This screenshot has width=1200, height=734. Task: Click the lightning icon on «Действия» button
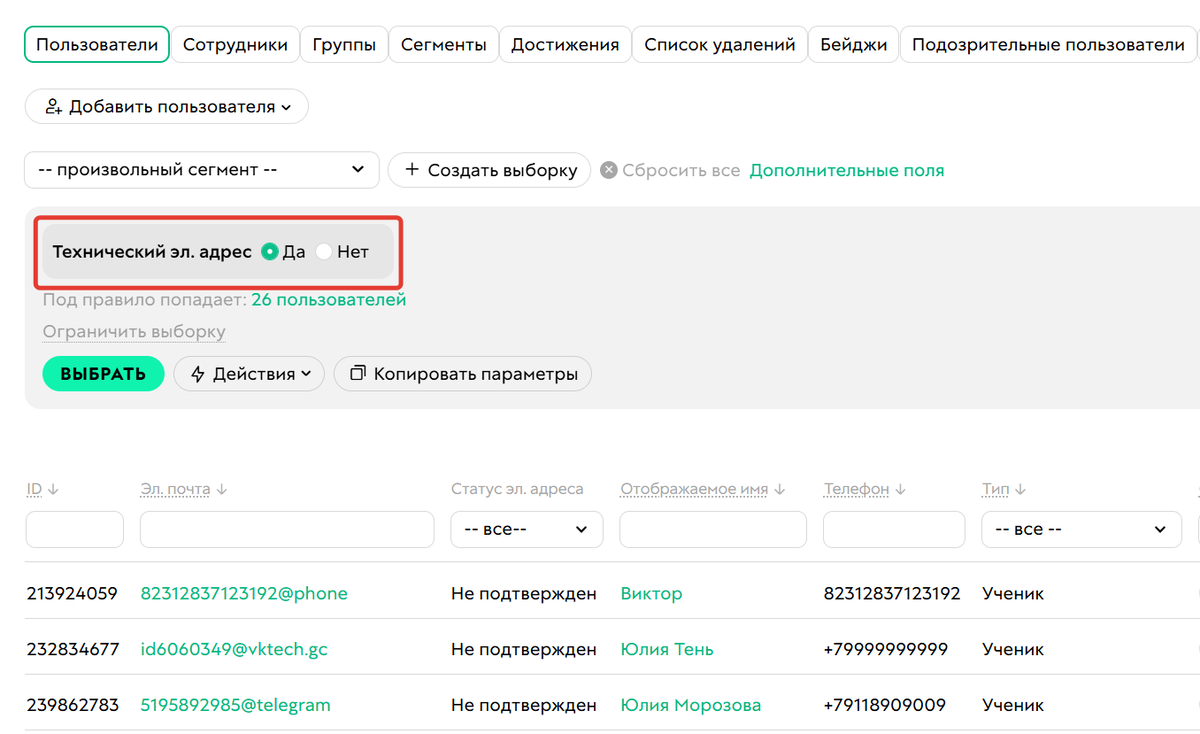(198, 373)
